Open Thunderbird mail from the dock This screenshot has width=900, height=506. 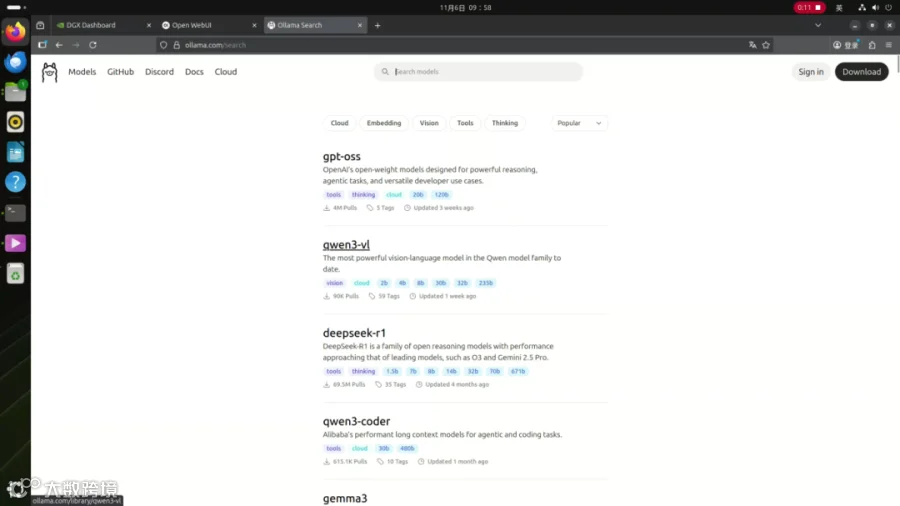[x=15, y=61]
